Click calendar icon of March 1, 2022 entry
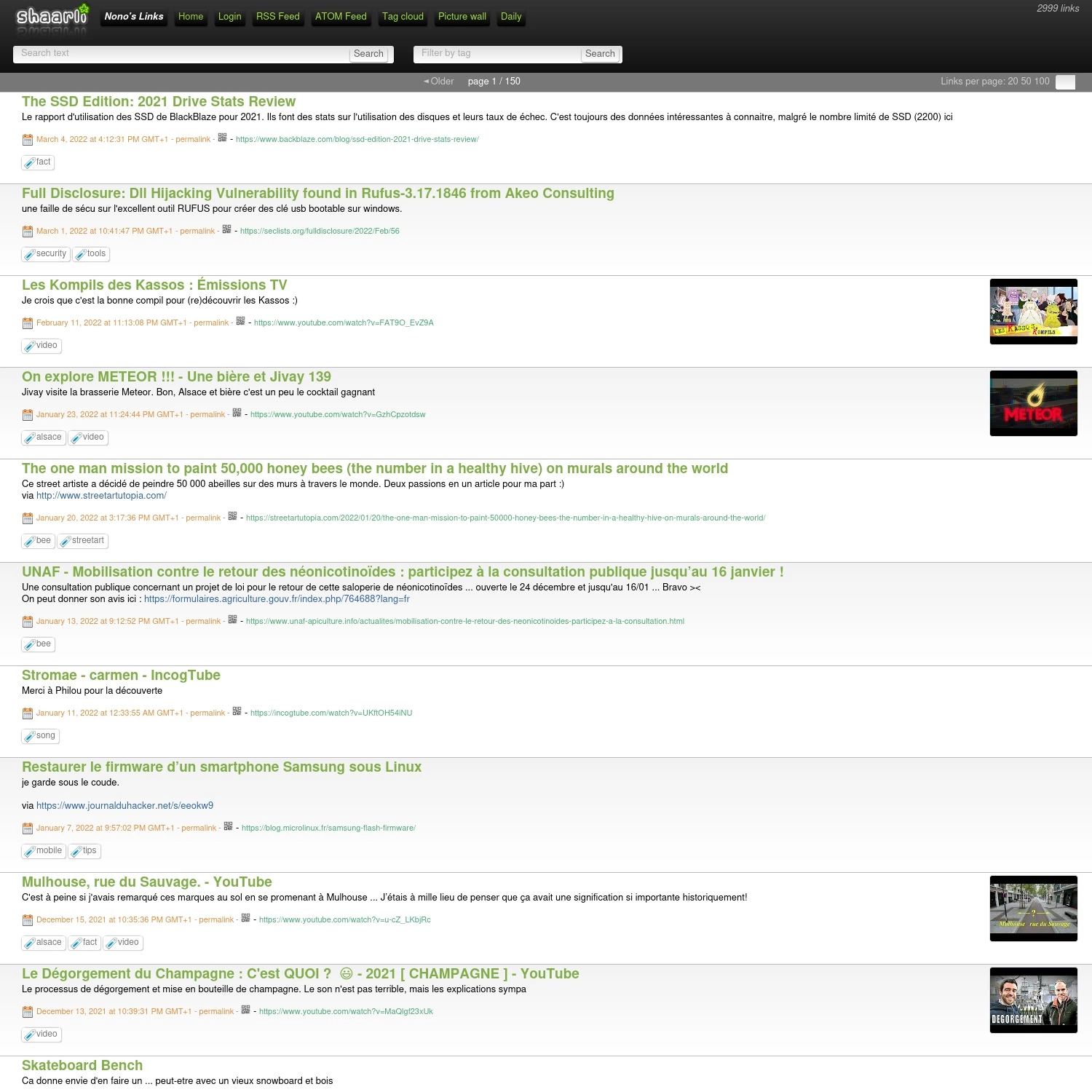 coord(28,231)
